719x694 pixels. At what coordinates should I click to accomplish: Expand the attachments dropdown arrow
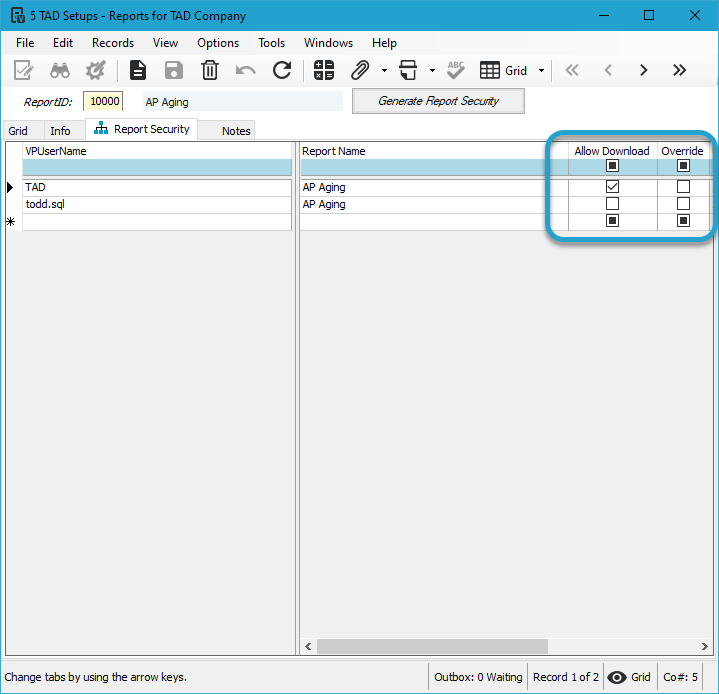pos(384,71)
